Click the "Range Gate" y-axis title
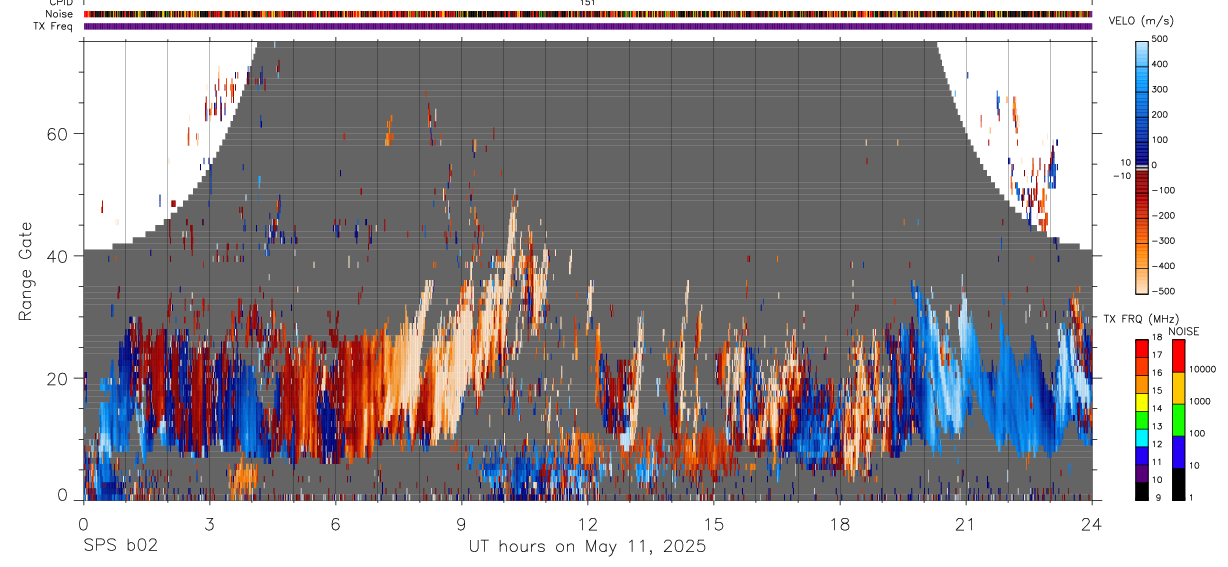 click(26, 271)
